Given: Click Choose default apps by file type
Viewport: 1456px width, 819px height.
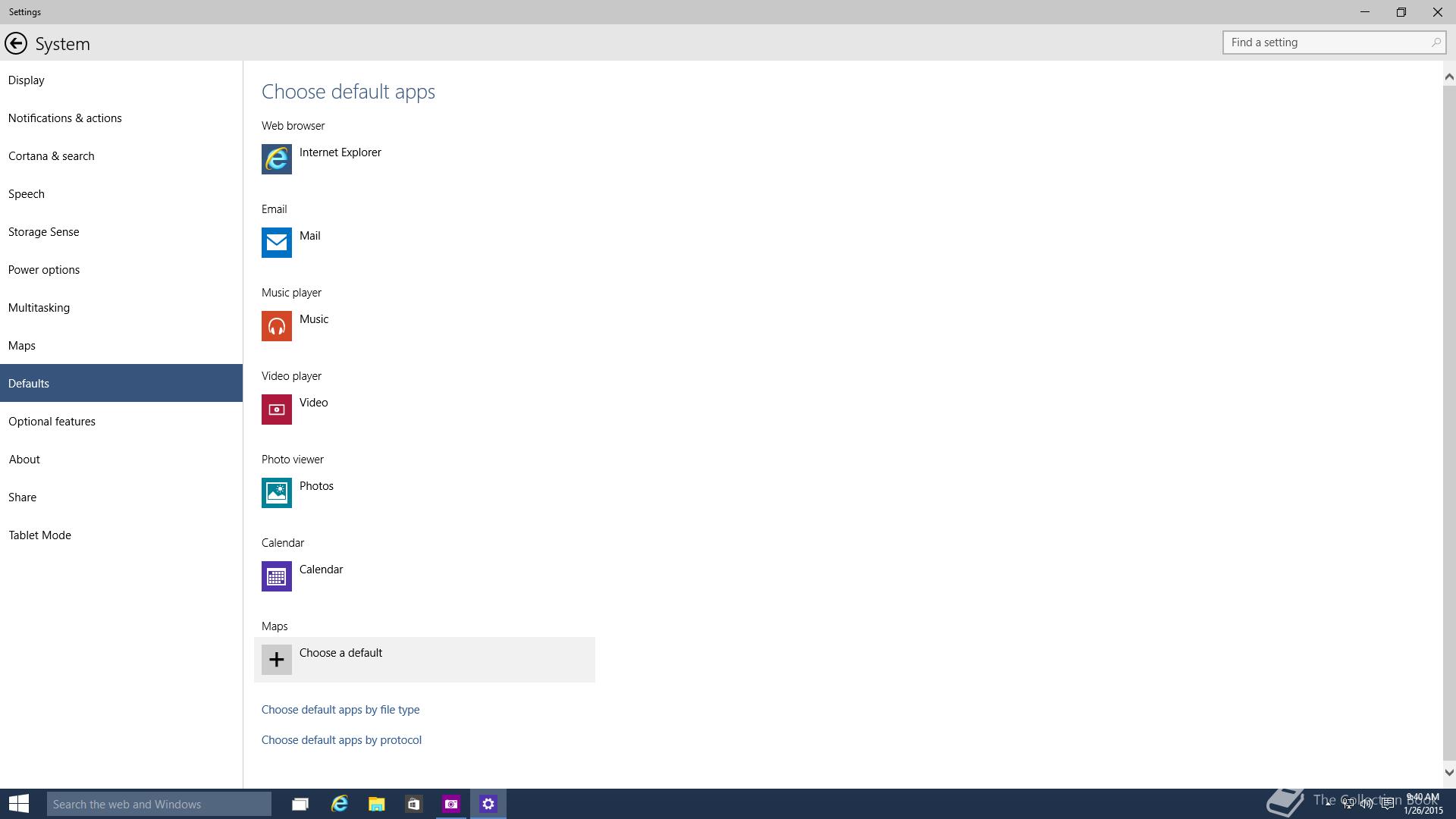Looking at the screenshot, I should click(340, 710).
